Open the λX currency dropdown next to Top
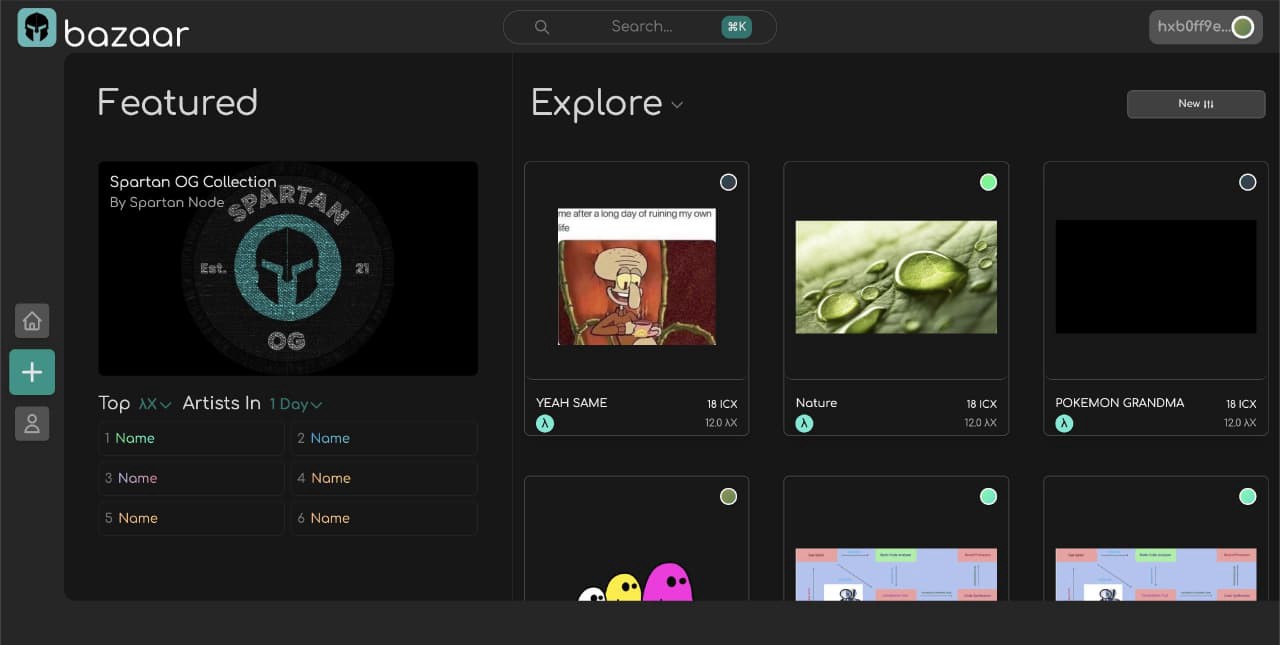The image size is (1280, 645). click(155, 404)
